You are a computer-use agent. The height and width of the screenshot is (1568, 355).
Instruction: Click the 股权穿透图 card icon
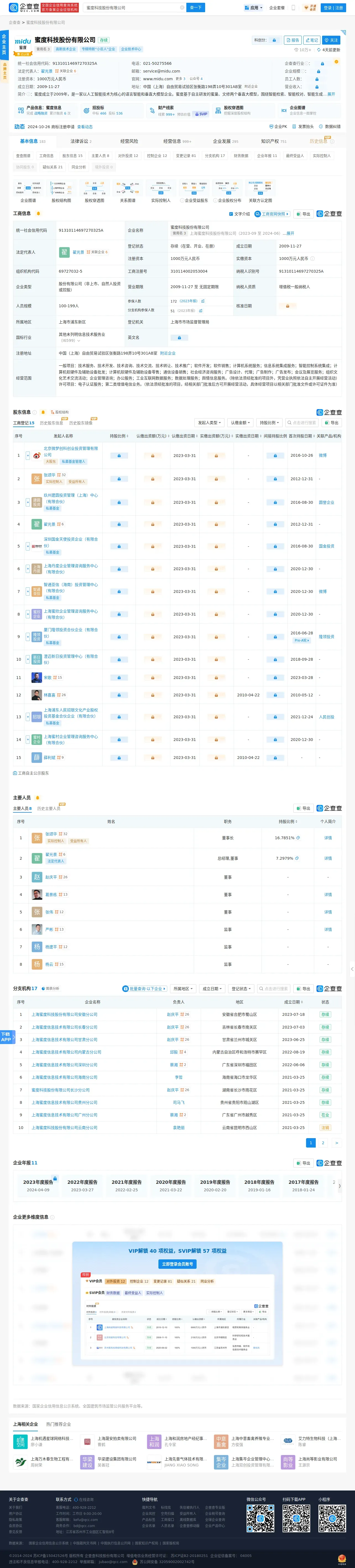[x=218, y=110]
